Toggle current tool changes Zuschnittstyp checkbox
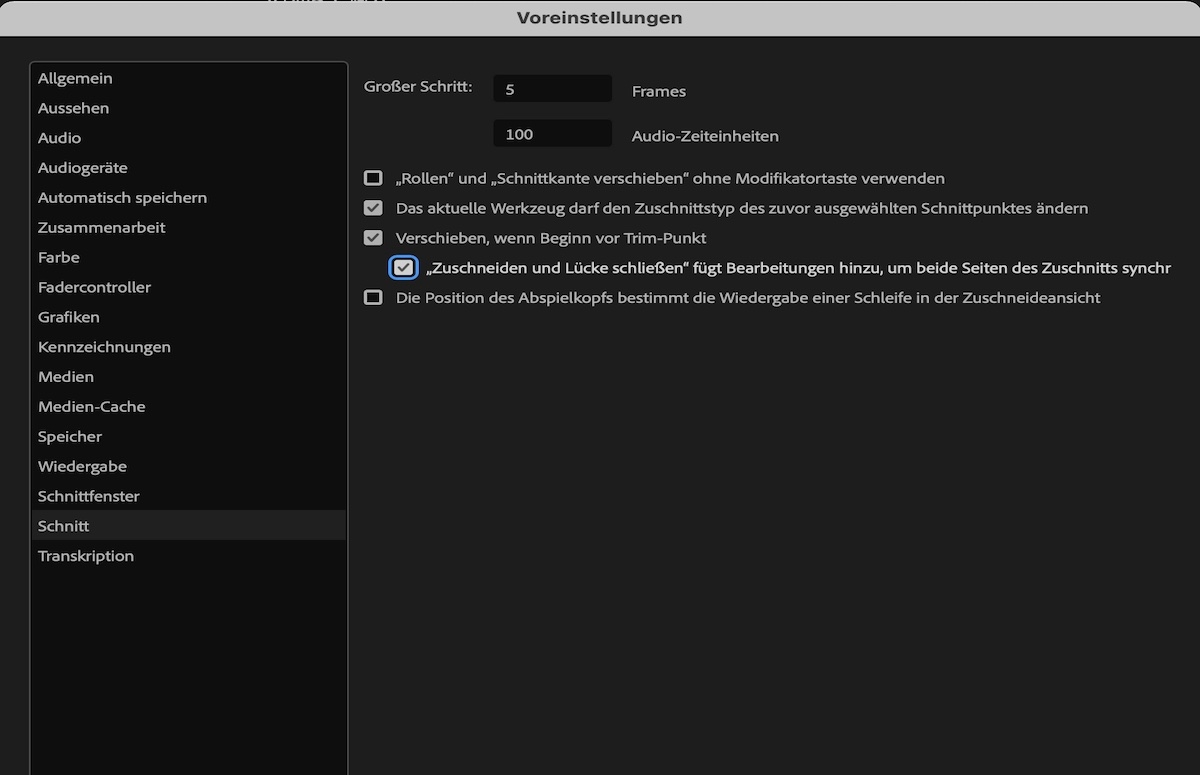Screen dimensions: 1200x775 point(373,208)
